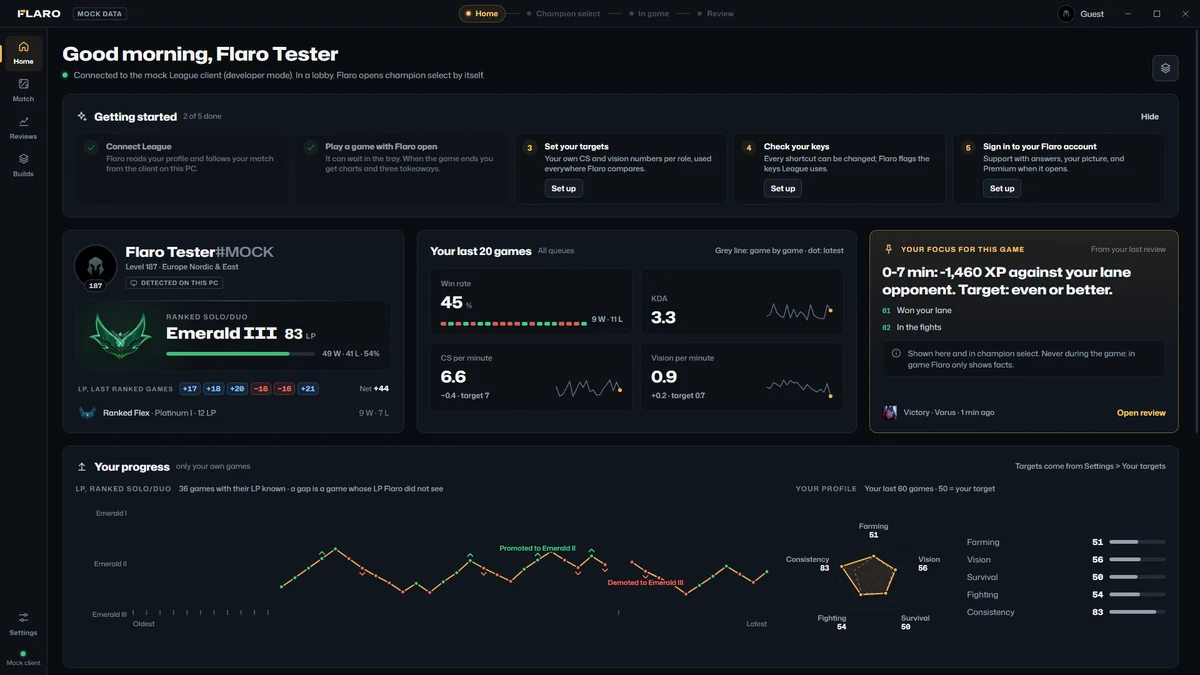
Task: Click the layers stack icon at top right
Action: coord(1165,68)
